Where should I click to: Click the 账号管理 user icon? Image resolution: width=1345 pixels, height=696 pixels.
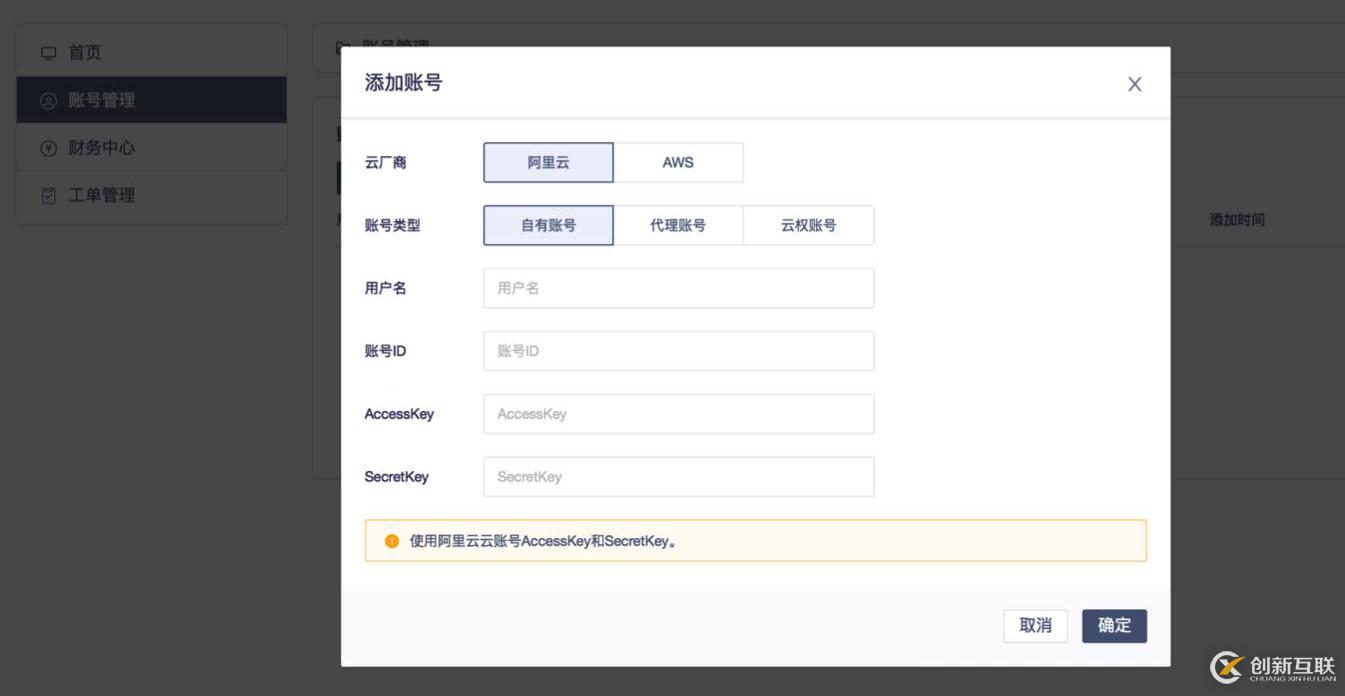pos(48,101)
